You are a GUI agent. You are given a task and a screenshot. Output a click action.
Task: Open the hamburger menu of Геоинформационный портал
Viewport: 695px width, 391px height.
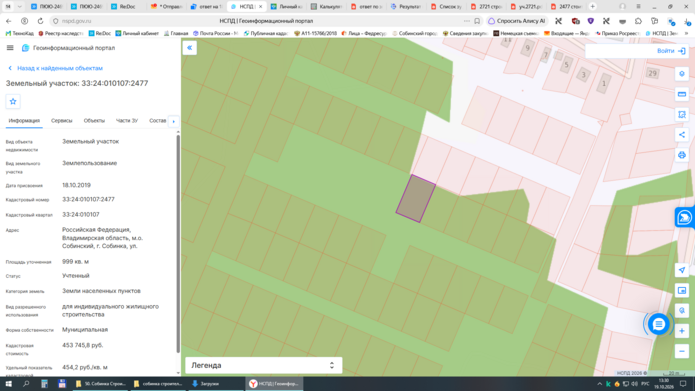(10, 48)
